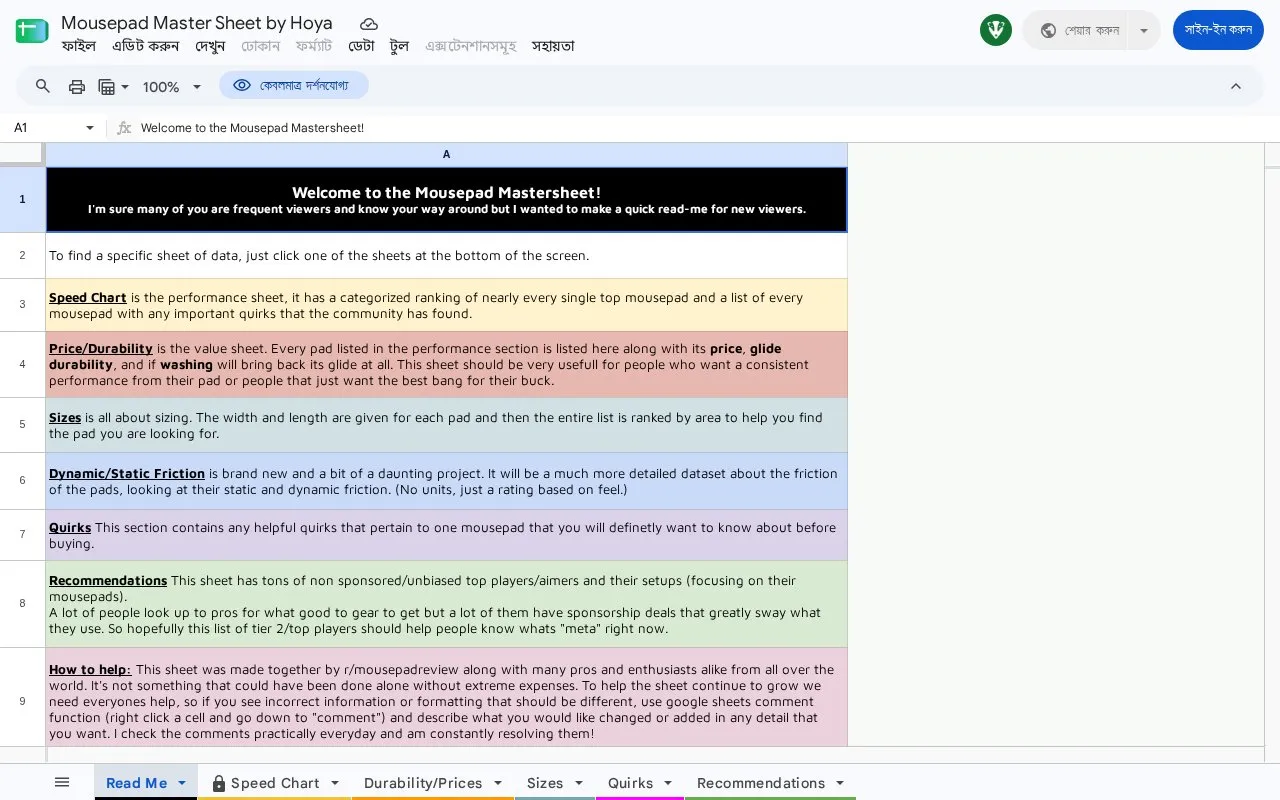Open the সহায়তা menu
The image size is (1280, 800).
[x=553, y=46]
